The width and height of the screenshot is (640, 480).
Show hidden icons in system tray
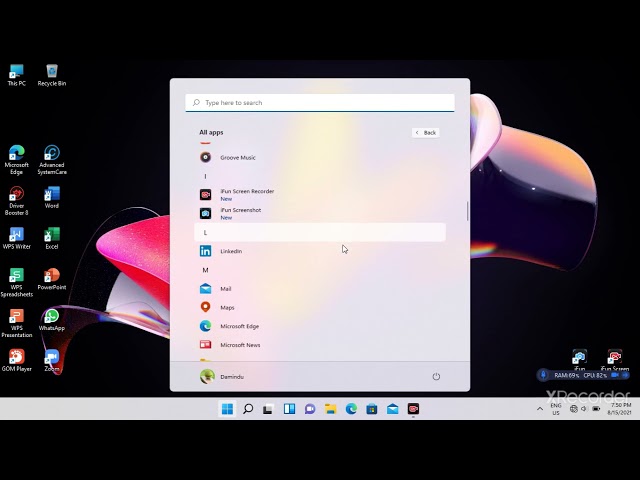[x=540, y=409]
